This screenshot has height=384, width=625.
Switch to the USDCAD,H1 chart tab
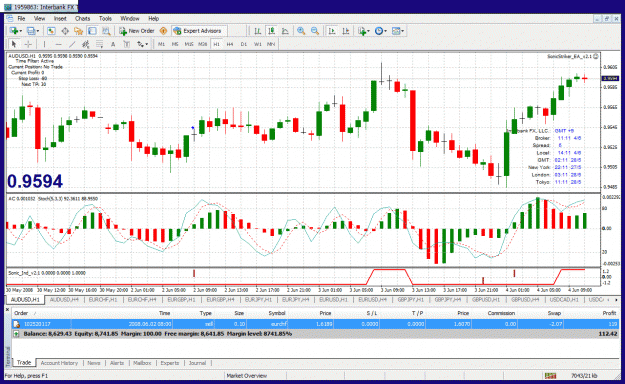tap(564, 299)
